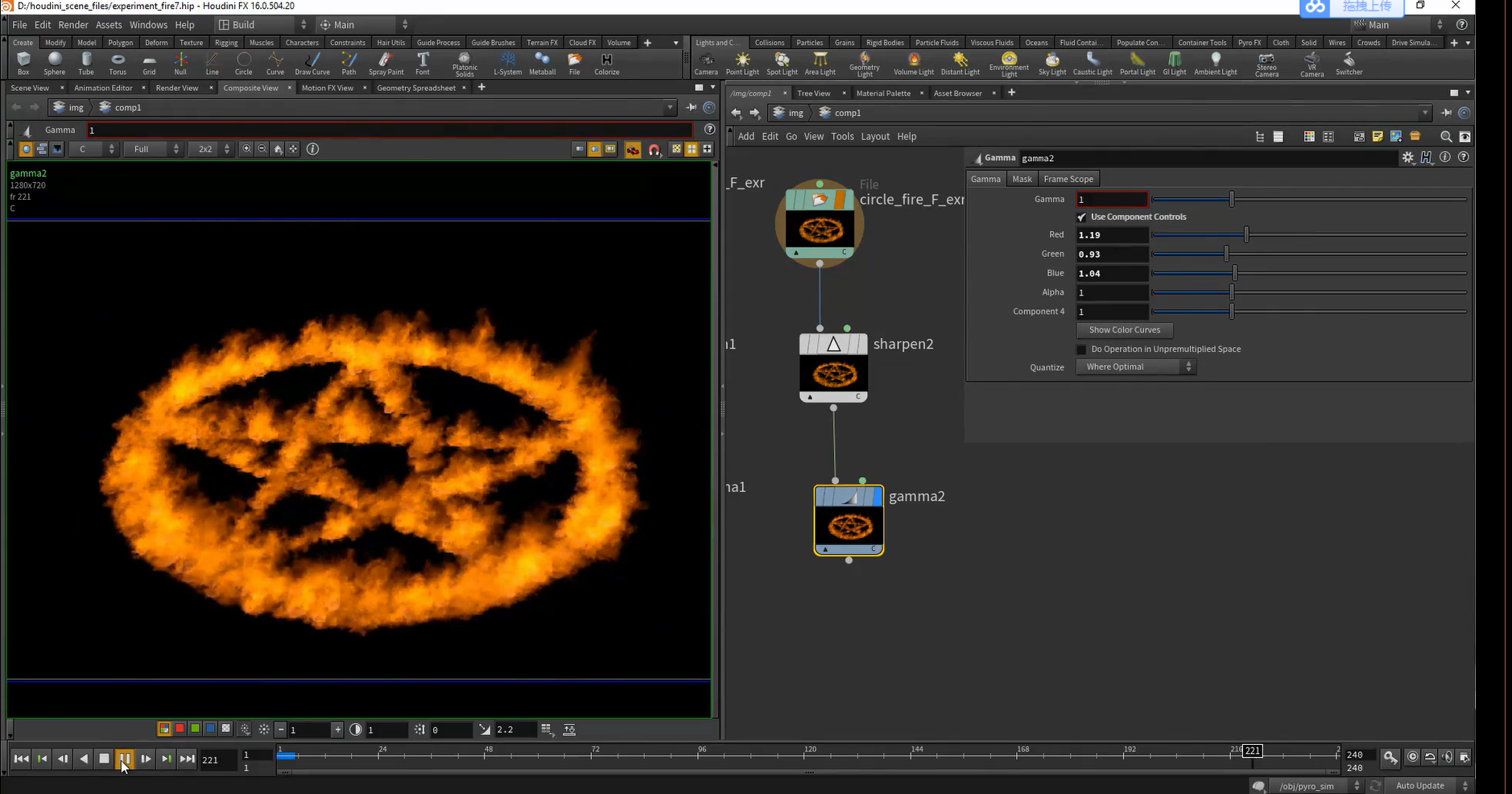Uncheck Use Component Controls checkbox

(1081, 217)
